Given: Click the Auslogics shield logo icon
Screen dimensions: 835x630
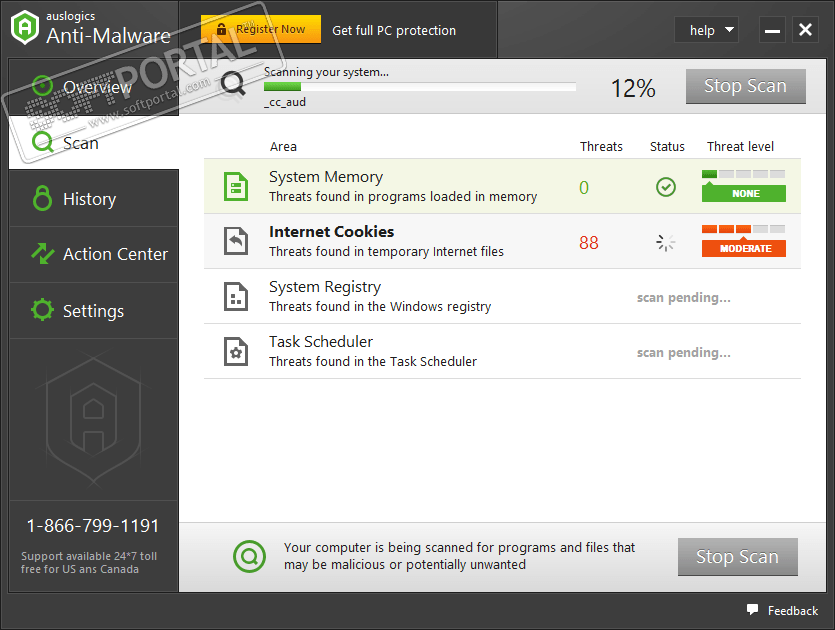Looking at the screenshot, I should pyautogui.click(x=25, y=28).
